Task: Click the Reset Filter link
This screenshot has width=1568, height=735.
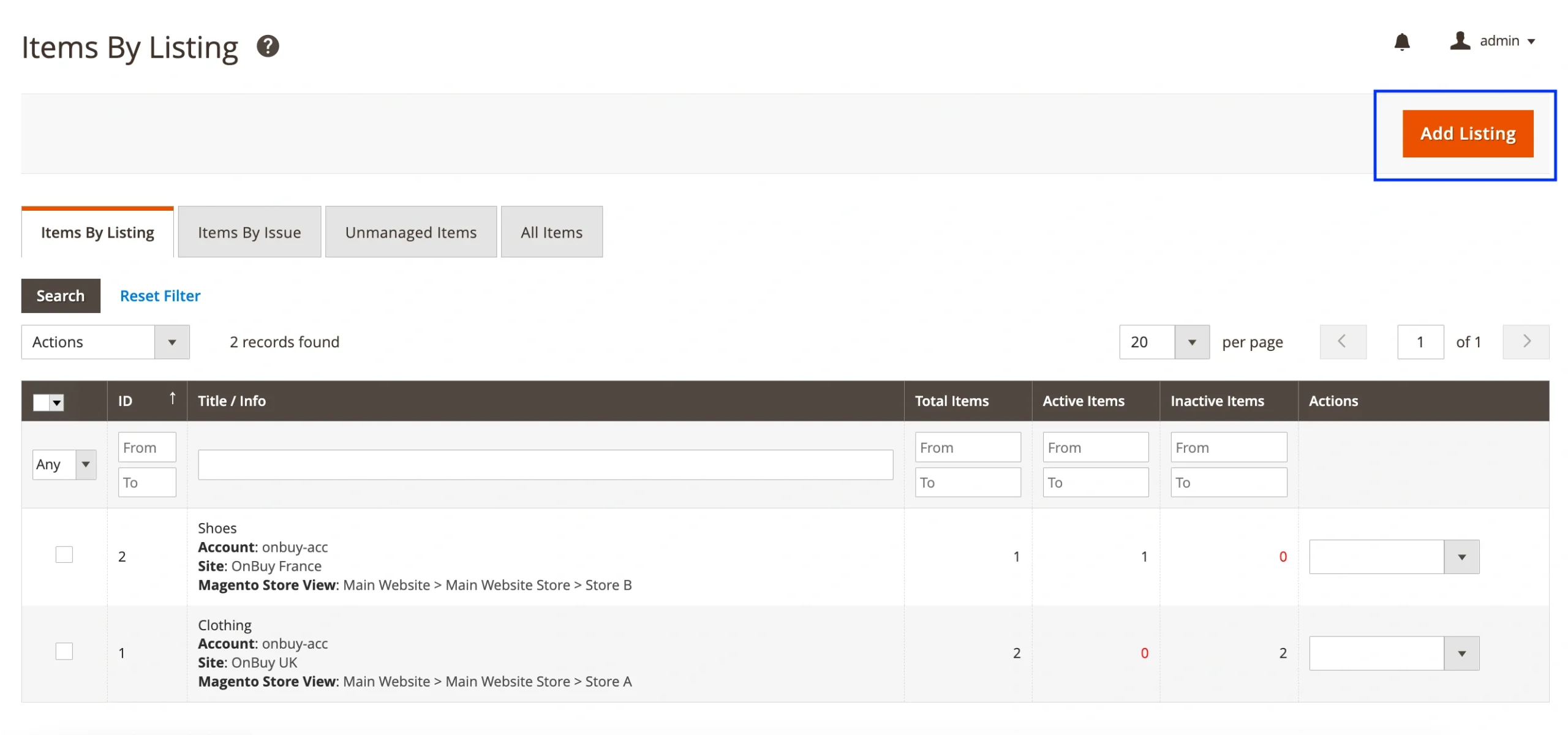Action: click(160, 296)
